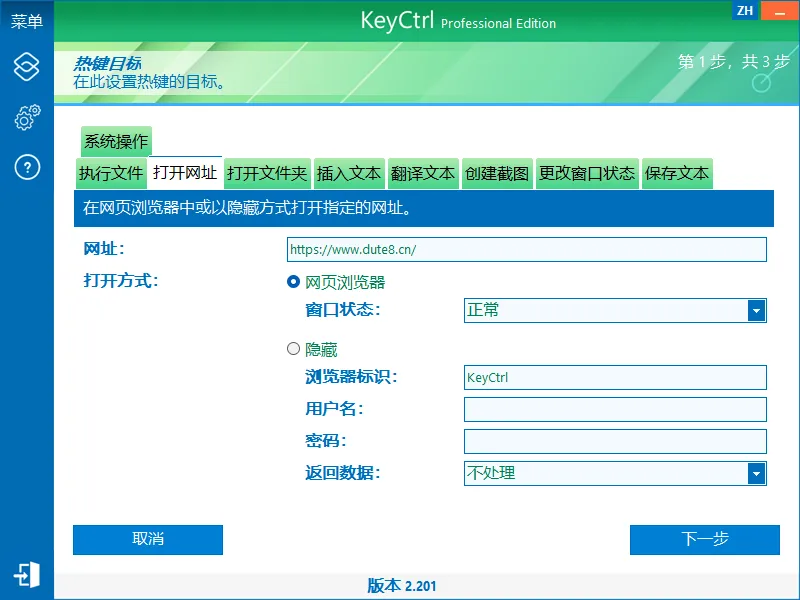The image size is (800, 600).
Task: Open the 翻译文本 tab
Action: (423, 173)
